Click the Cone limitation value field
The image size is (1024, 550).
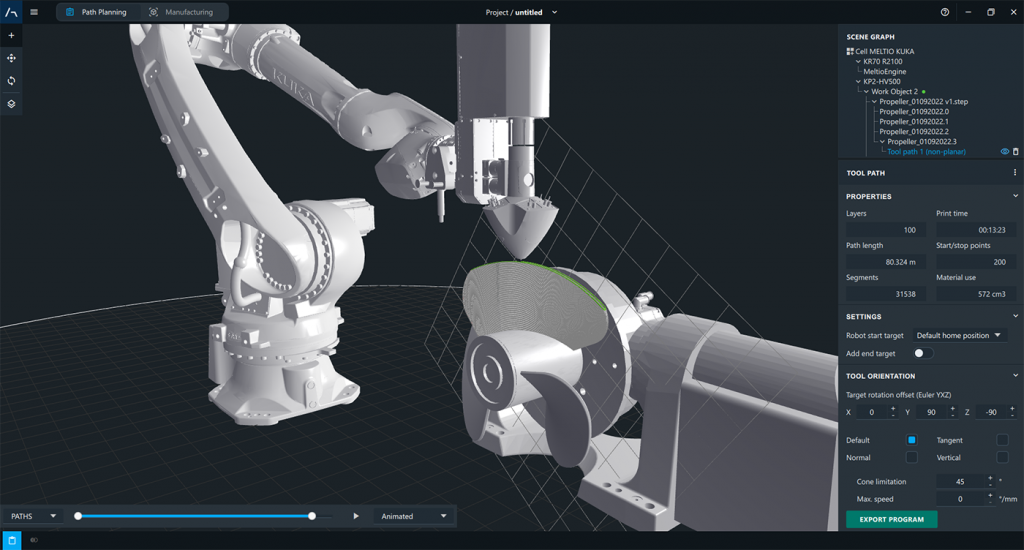pos(959,482)
